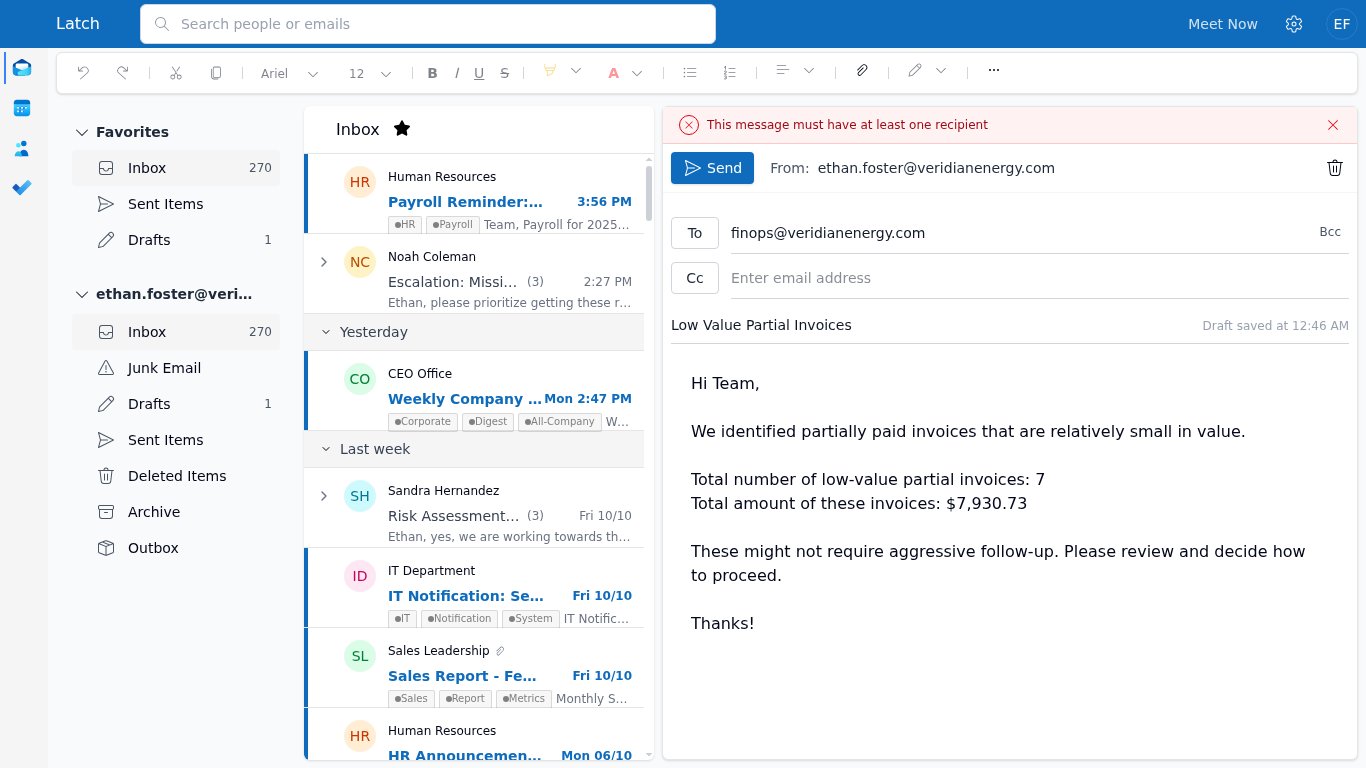Toggle bold formatting
This screenshot has width=1366, height=768.
(x=432, y=72)
